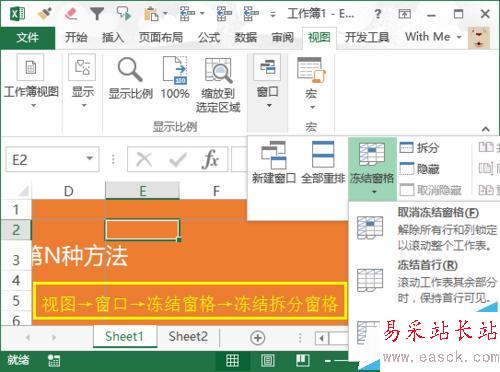Click Split (拆分) window button
500x372 pixels.
click(419, 147)
